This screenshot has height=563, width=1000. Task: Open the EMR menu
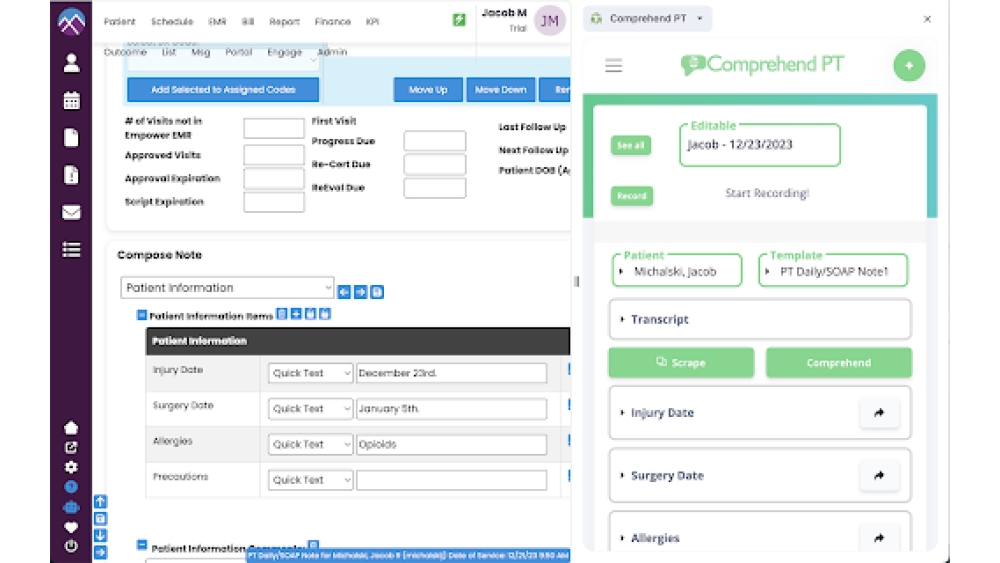coord(217,22)
